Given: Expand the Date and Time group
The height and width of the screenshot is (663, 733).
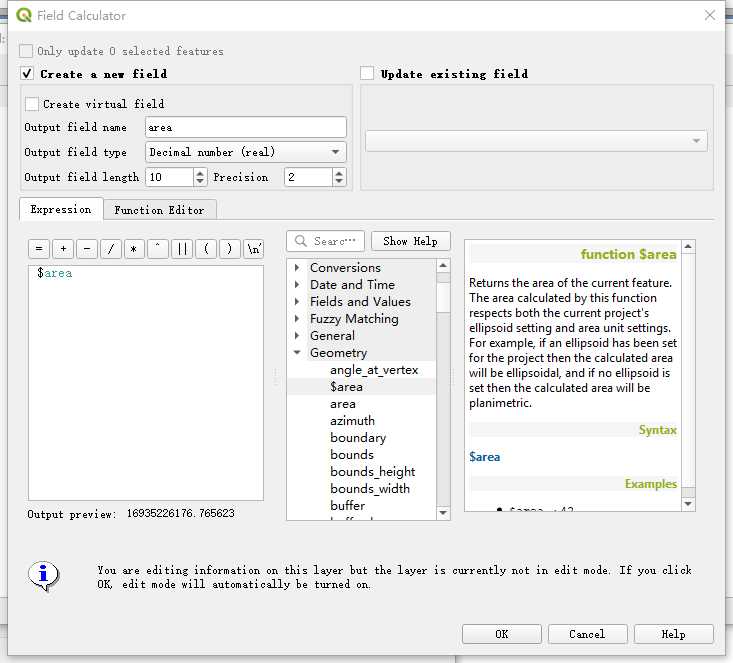Looking at the screenshot, I should [297, 284].
